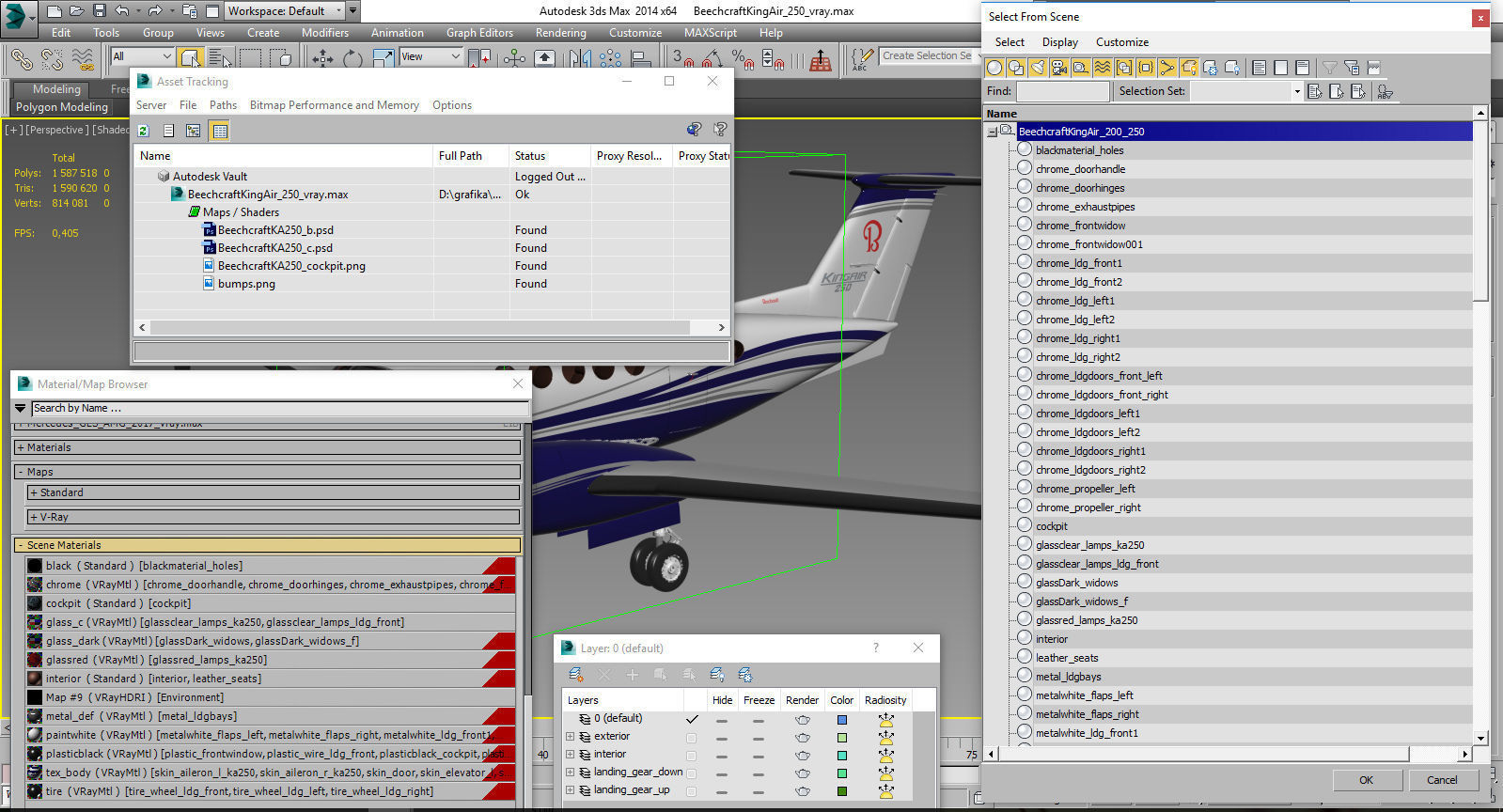Toggle Radiosity for landing_gear_up layer

click(885, 791)
